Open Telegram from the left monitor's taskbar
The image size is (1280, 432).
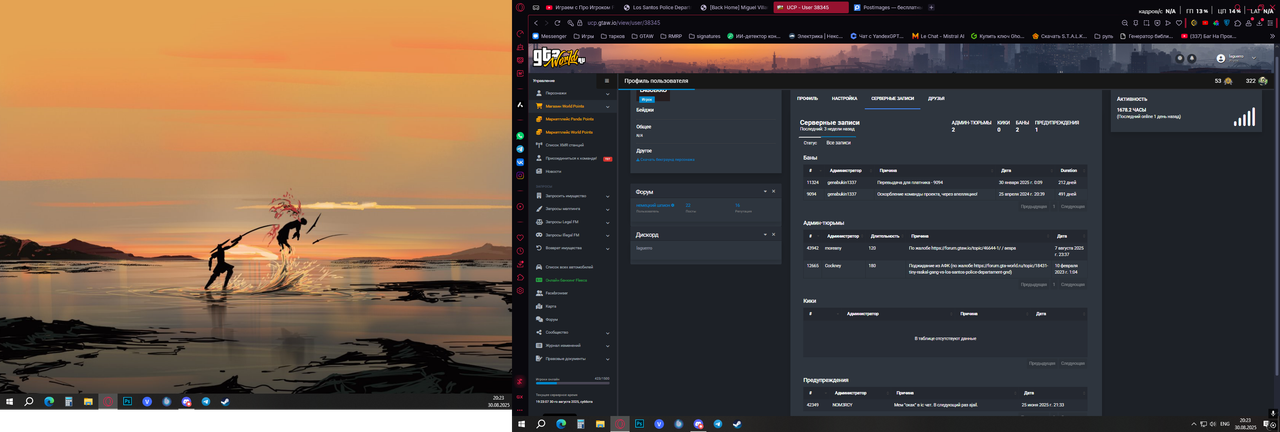[206, 401]
